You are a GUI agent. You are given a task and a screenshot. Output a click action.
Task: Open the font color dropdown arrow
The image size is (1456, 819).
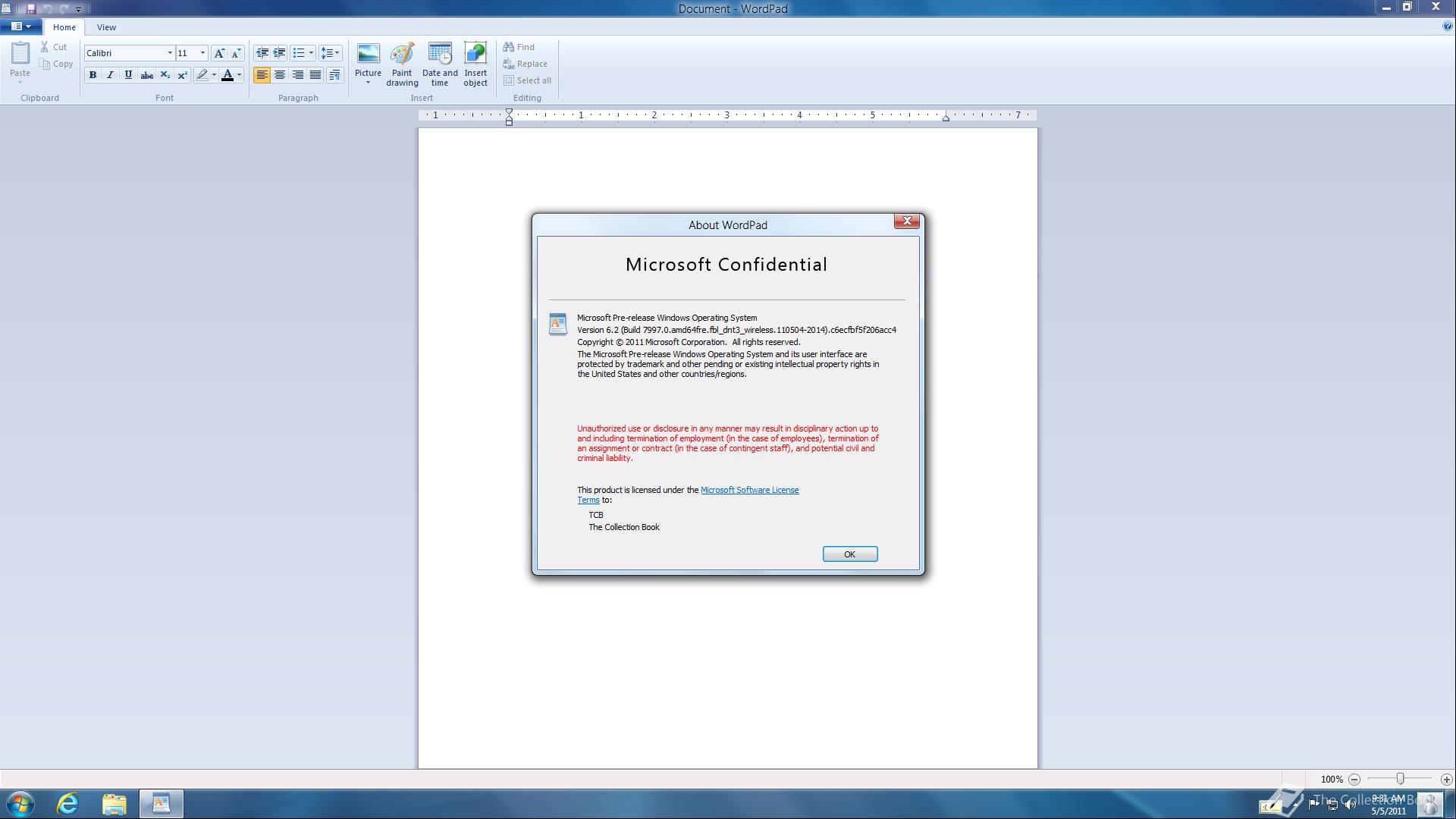(x=239, y=75)
